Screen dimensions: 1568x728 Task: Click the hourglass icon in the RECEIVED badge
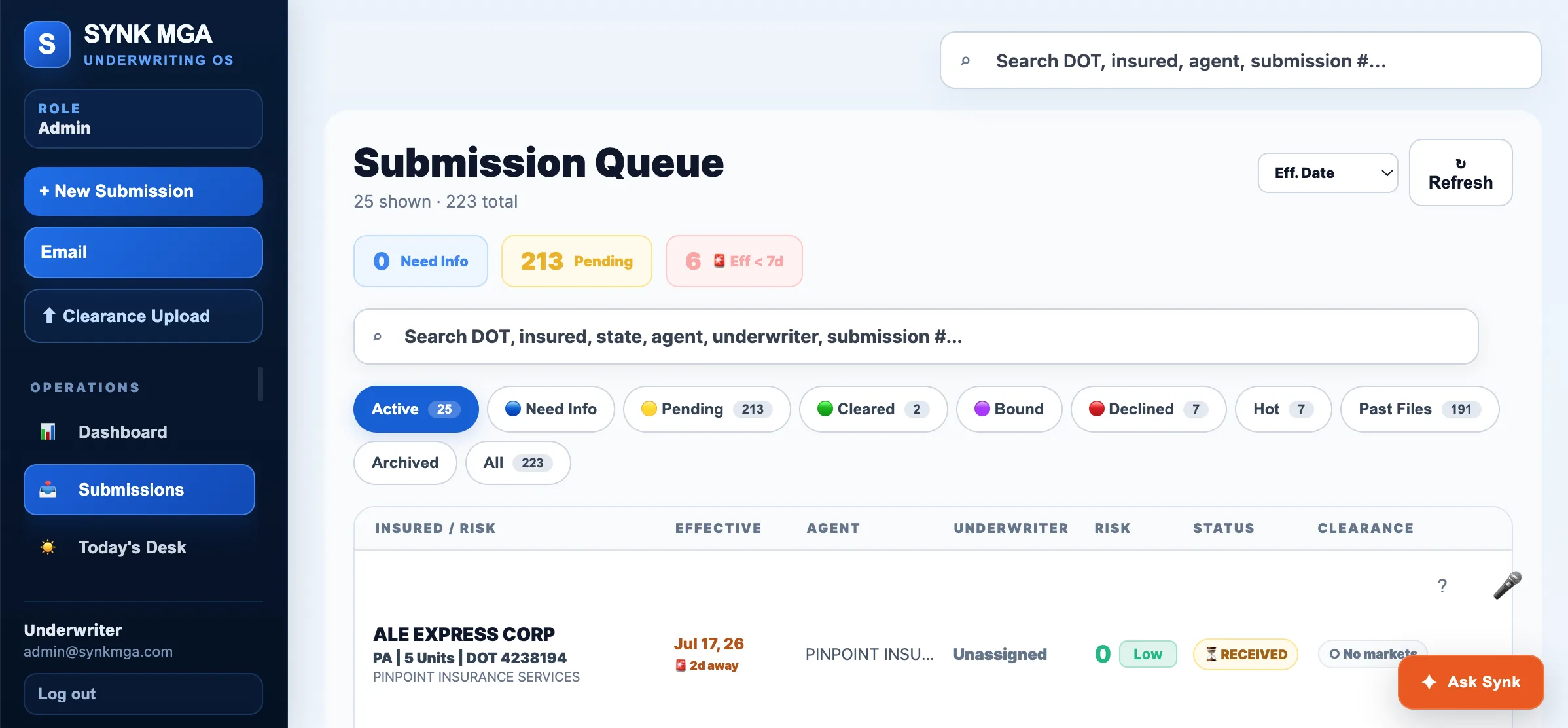click(x=1211, y=654)
